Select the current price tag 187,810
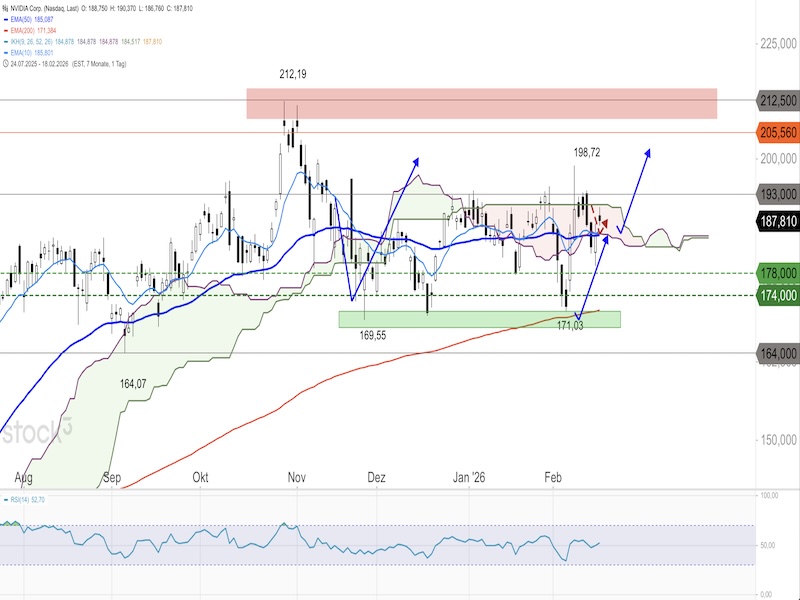800x600 pixels. point(777,222)
